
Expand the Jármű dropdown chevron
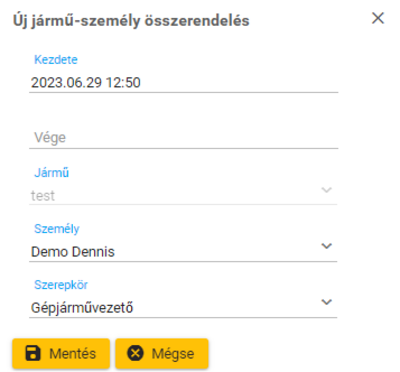pos(326,190)
